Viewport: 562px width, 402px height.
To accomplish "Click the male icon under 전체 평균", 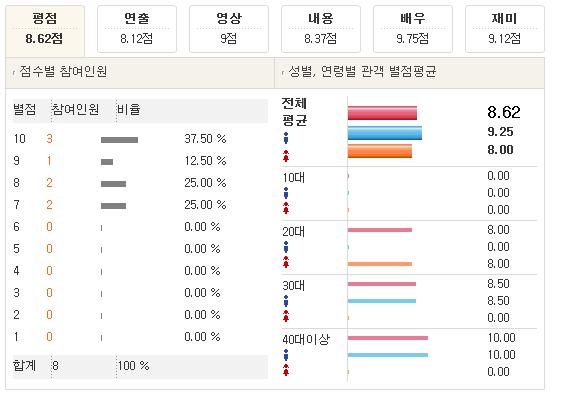I will [286, 138].
